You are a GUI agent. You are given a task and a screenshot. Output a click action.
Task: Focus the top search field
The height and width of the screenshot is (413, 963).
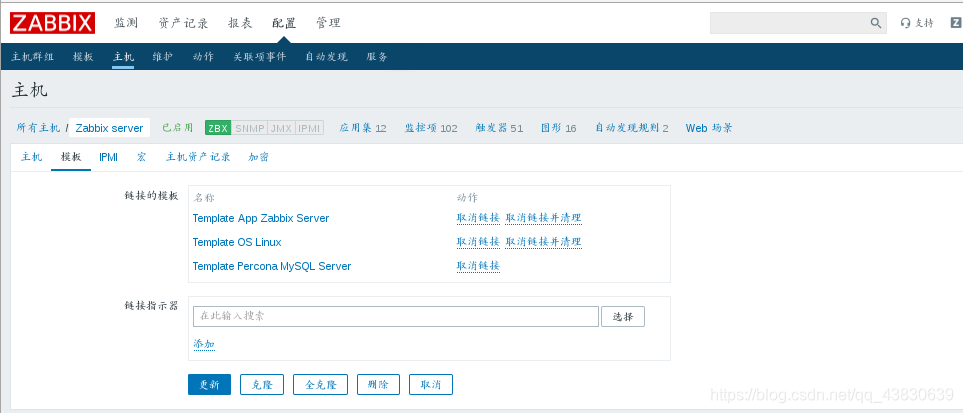tap(798, 23)
